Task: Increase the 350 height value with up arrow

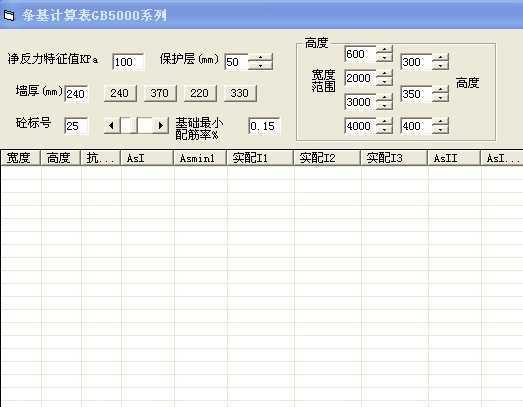Action: (441, 90)
